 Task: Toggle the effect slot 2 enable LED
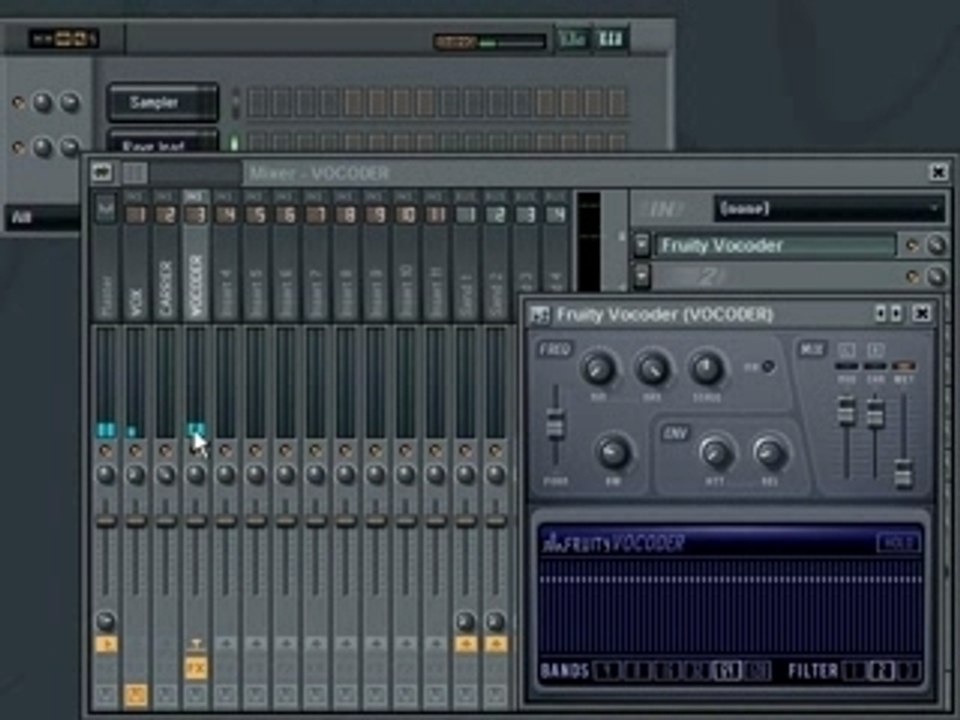[912, 277]
